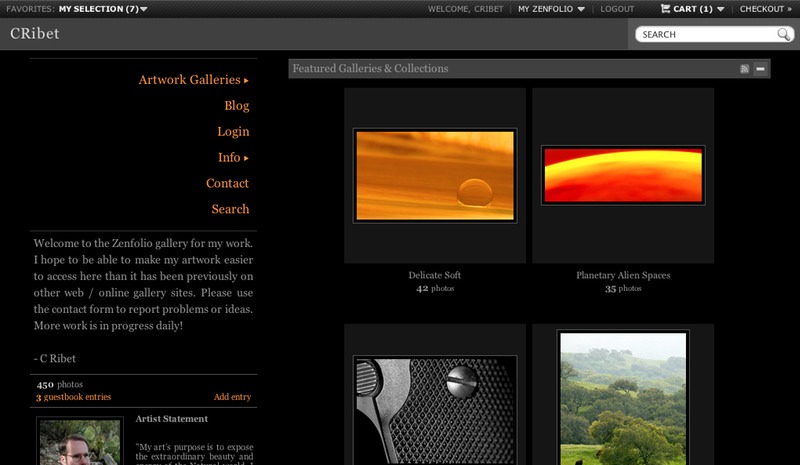This screenshot has width=800, height=465.
Task: Click the '35 photos' count text
Action: point(623,288)
